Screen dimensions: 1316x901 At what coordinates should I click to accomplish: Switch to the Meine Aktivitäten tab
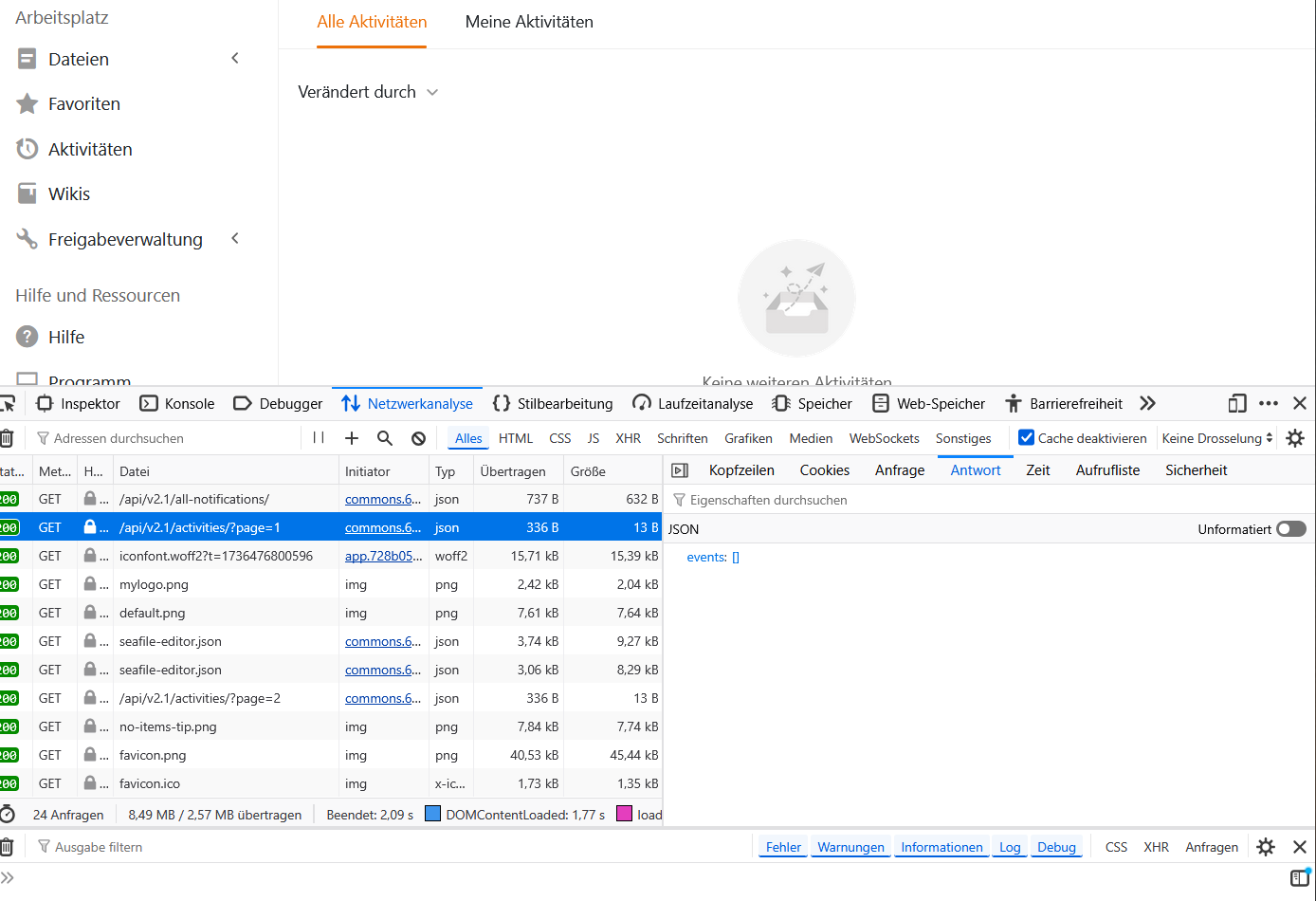(529, 22)
